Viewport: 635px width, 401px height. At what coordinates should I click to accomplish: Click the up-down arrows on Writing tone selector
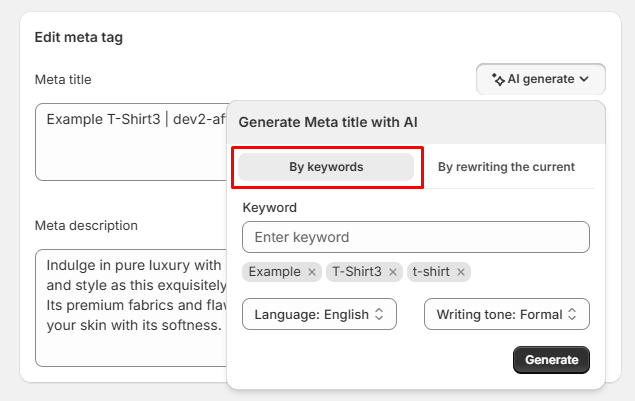click(572, 314)
